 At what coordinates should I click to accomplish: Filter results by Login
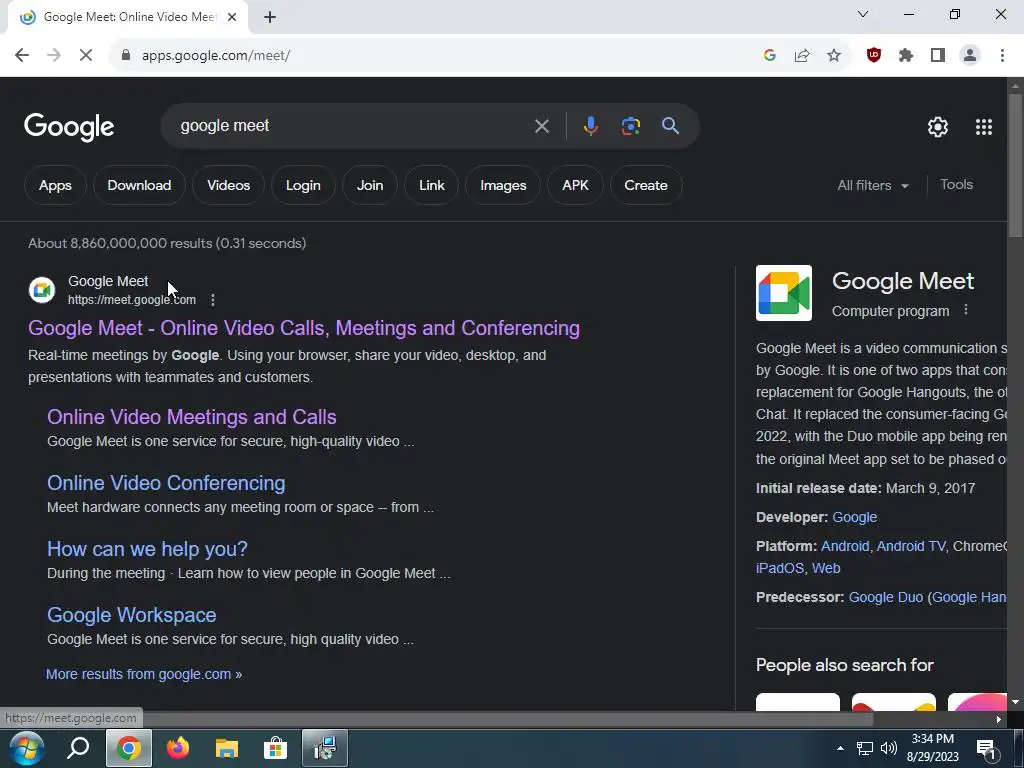(x=303, y=185)
